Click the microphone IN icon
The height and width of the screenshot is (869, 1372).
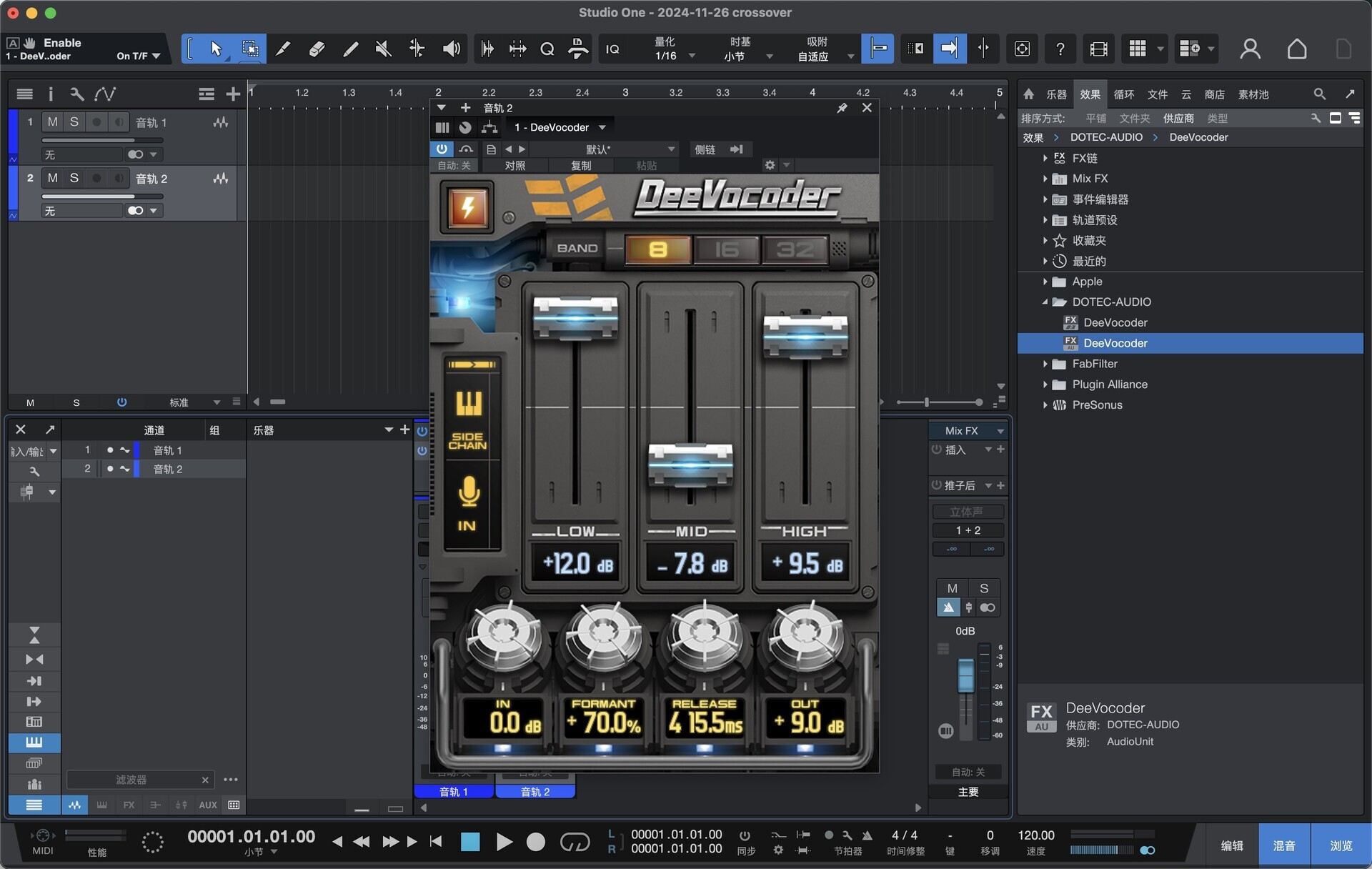click(x=469, y=492)
